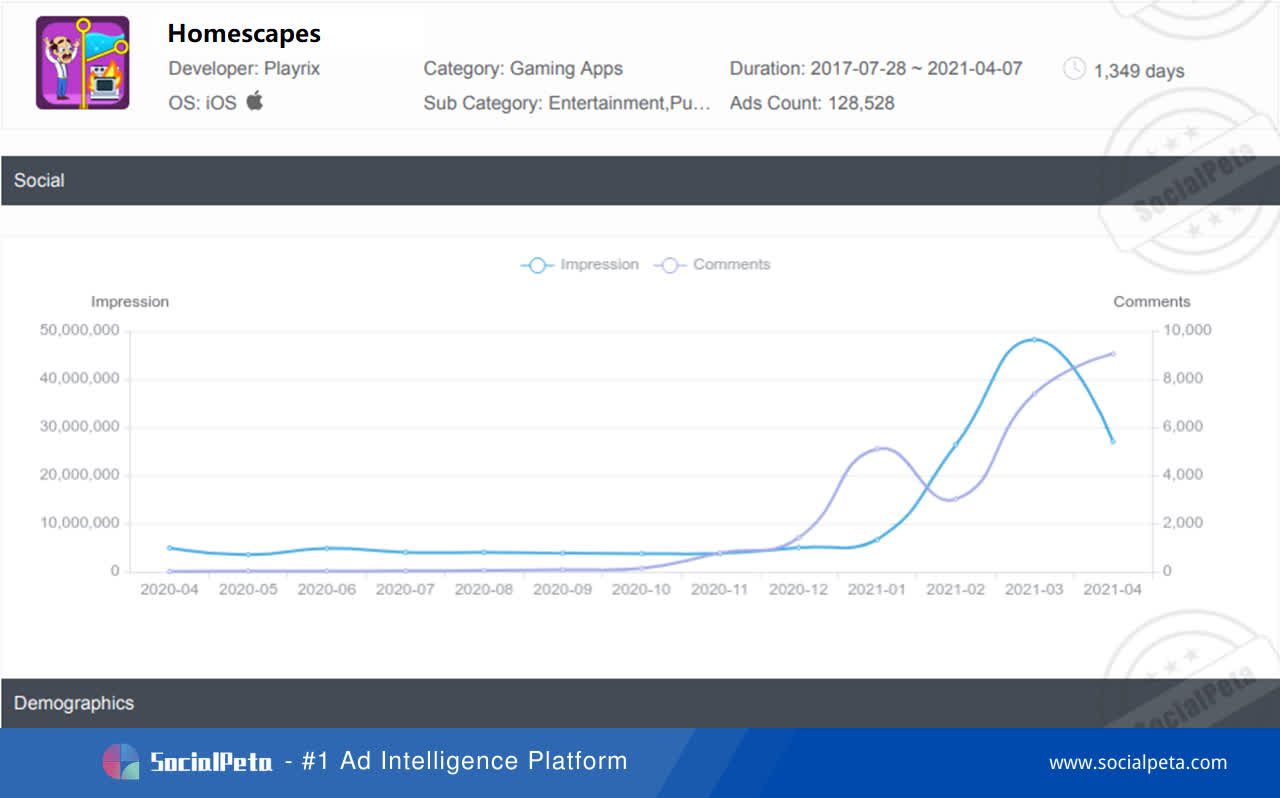Click the Comments legend circle marker
1280x798 pixels.
[670, 265]
